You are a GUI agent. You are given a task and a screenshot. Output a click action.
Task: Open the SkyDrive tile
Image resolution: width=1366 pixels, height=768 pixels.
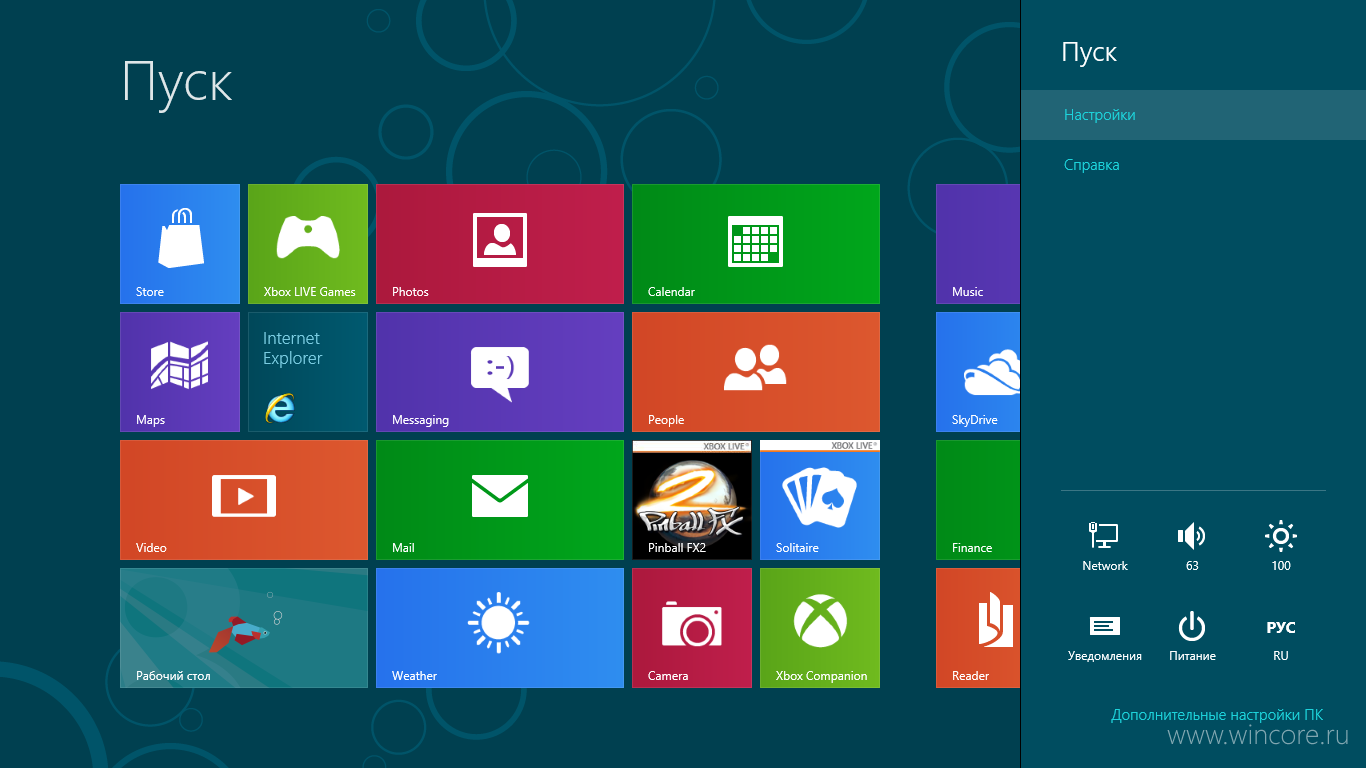tap(978, 372)
